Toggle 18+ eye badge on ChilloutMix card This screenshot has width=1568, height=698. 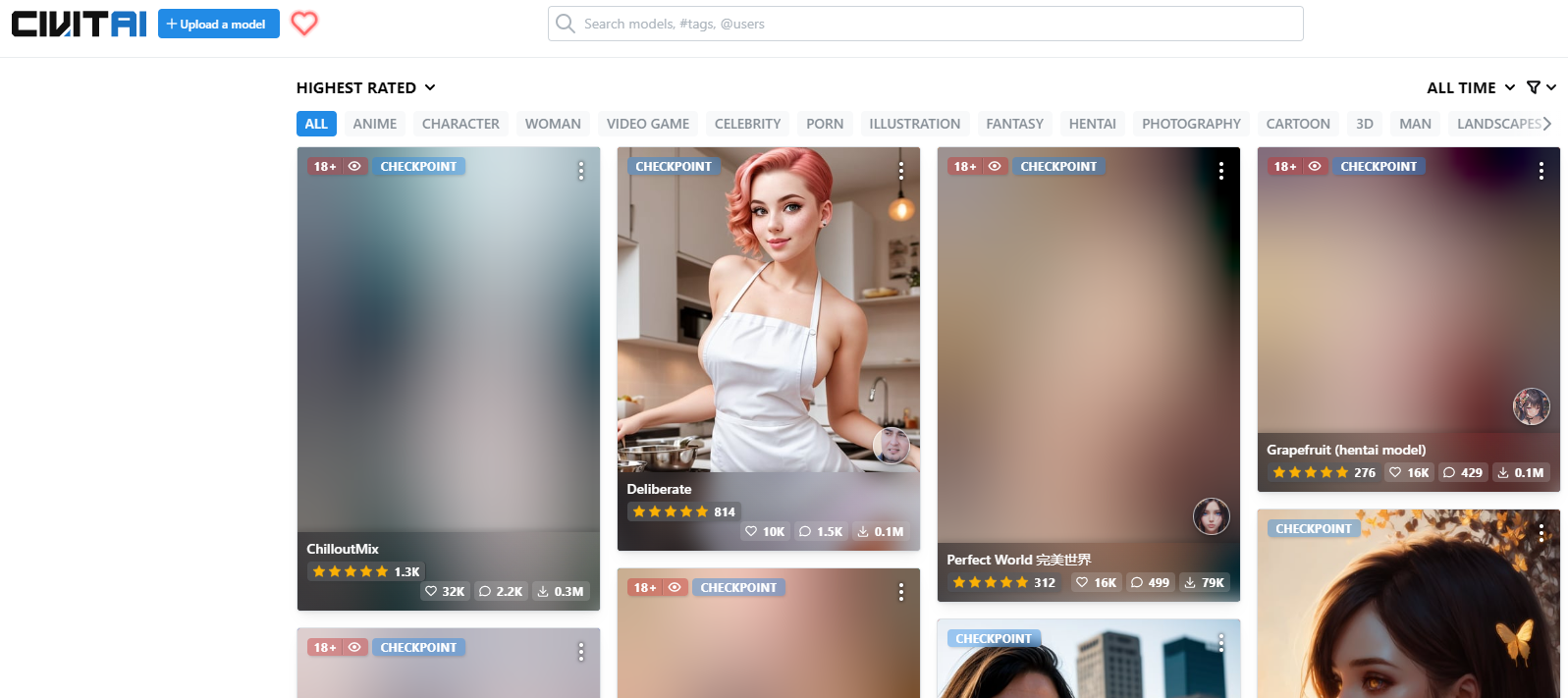point(354,167)
